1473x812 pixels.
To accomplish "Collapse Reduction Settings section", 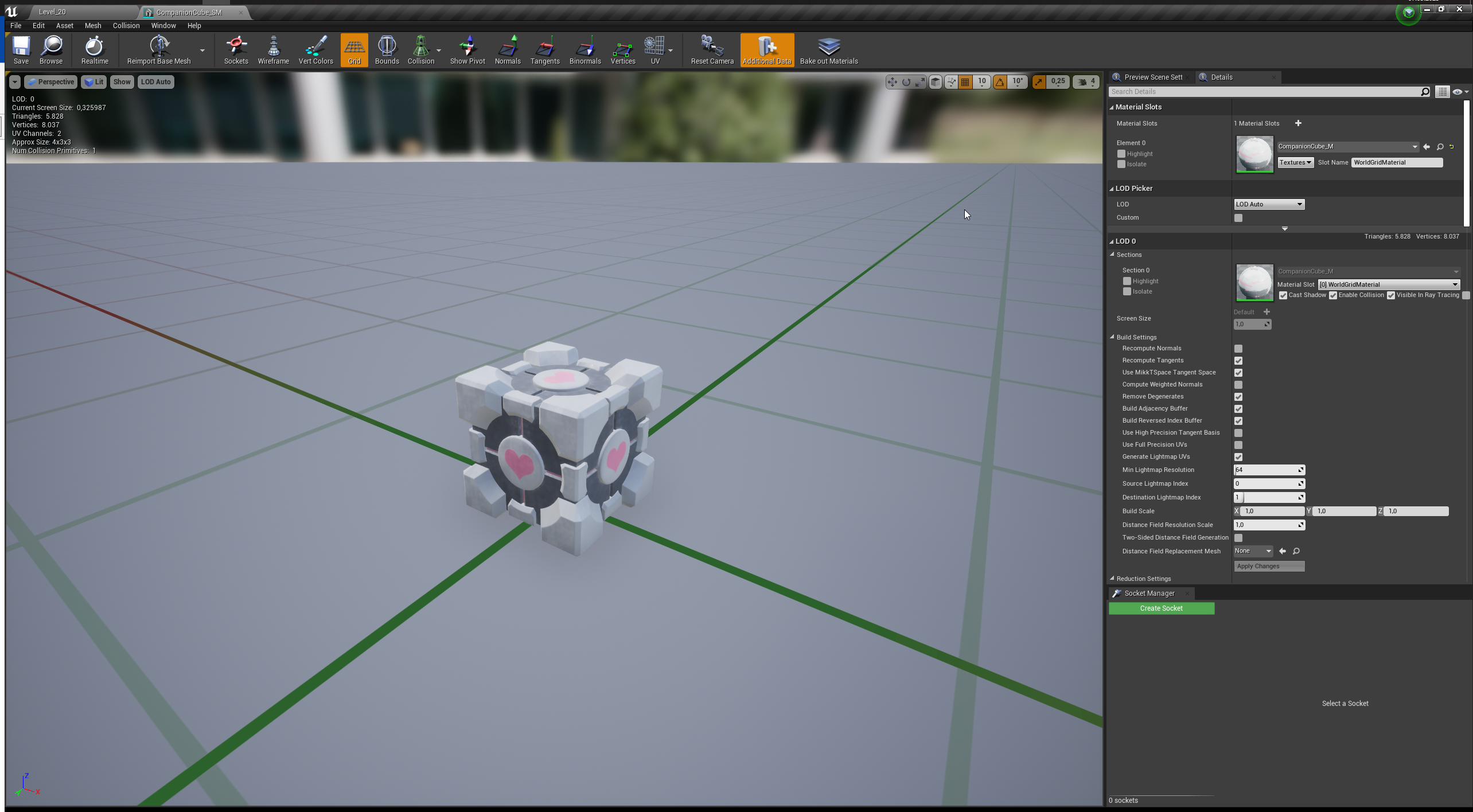I will tap(1112, 579).
